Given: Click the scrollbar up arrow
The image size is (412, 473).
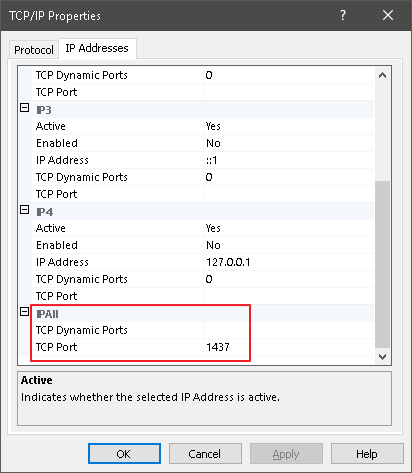Looking at the screenshot, I should [x=382, y=76].
